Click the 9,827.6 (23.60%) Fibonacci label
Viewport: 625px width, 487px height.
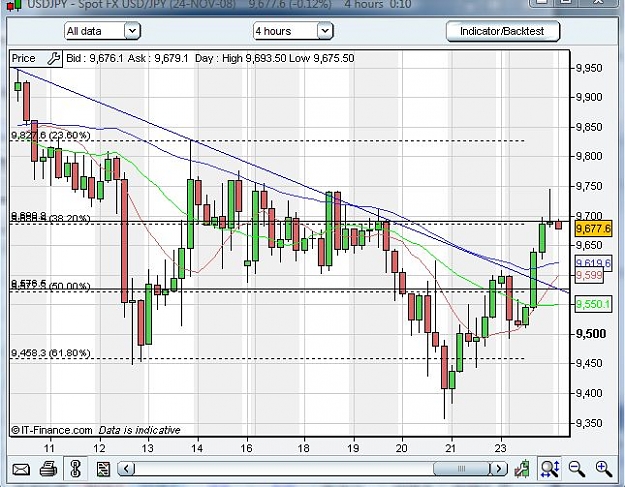pos(51,135)
